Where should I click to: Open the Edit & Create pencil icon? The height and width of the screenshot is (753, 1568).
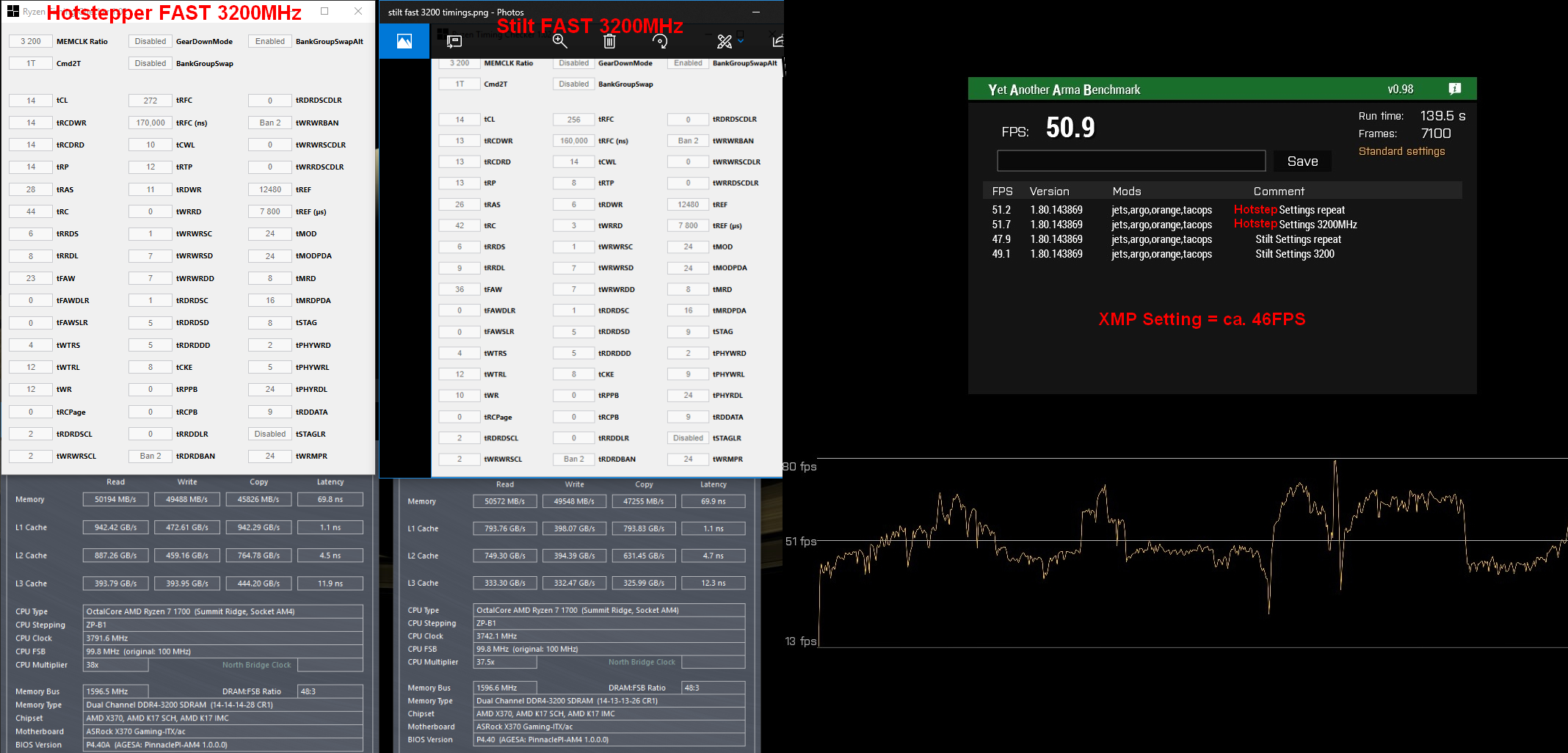(725, 42)
